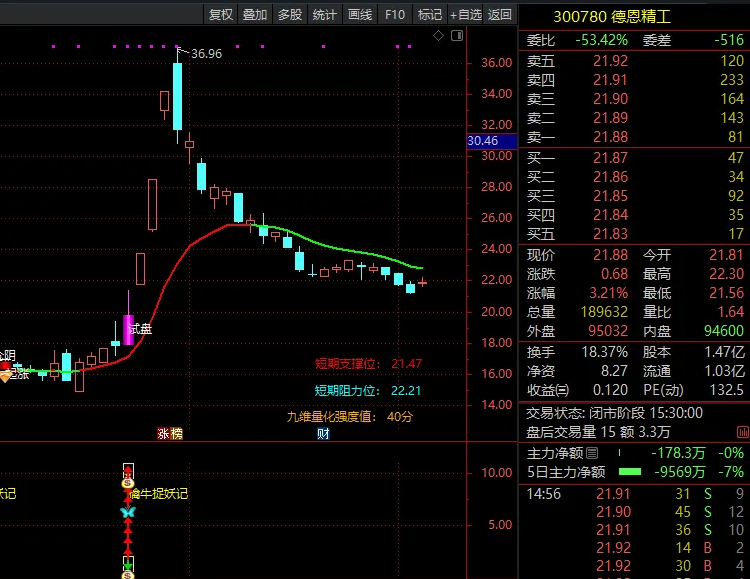Open the 叠加 overlay option
The height and width of the screenshot is (579, 750).
click(255, 14)
